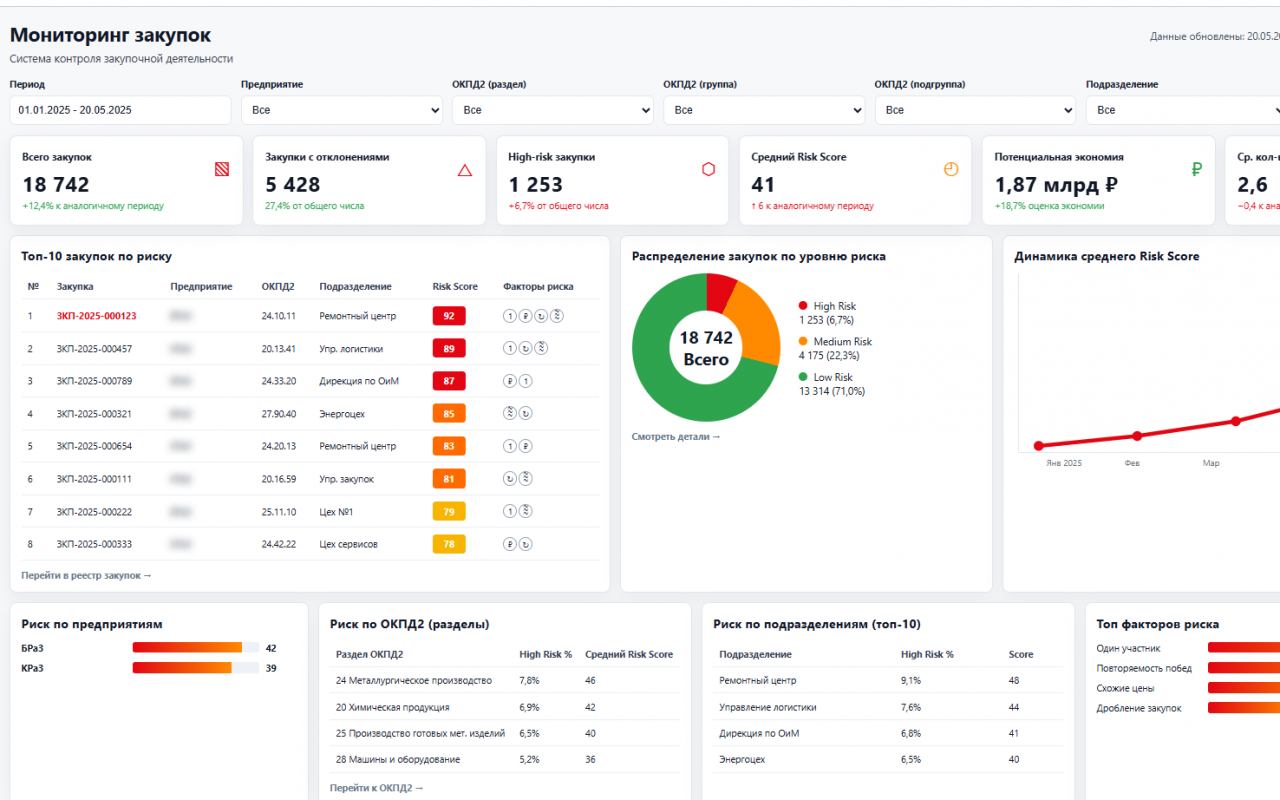Click the green ruble icon in Потенциальная экономия

(x=1196, y=170)
